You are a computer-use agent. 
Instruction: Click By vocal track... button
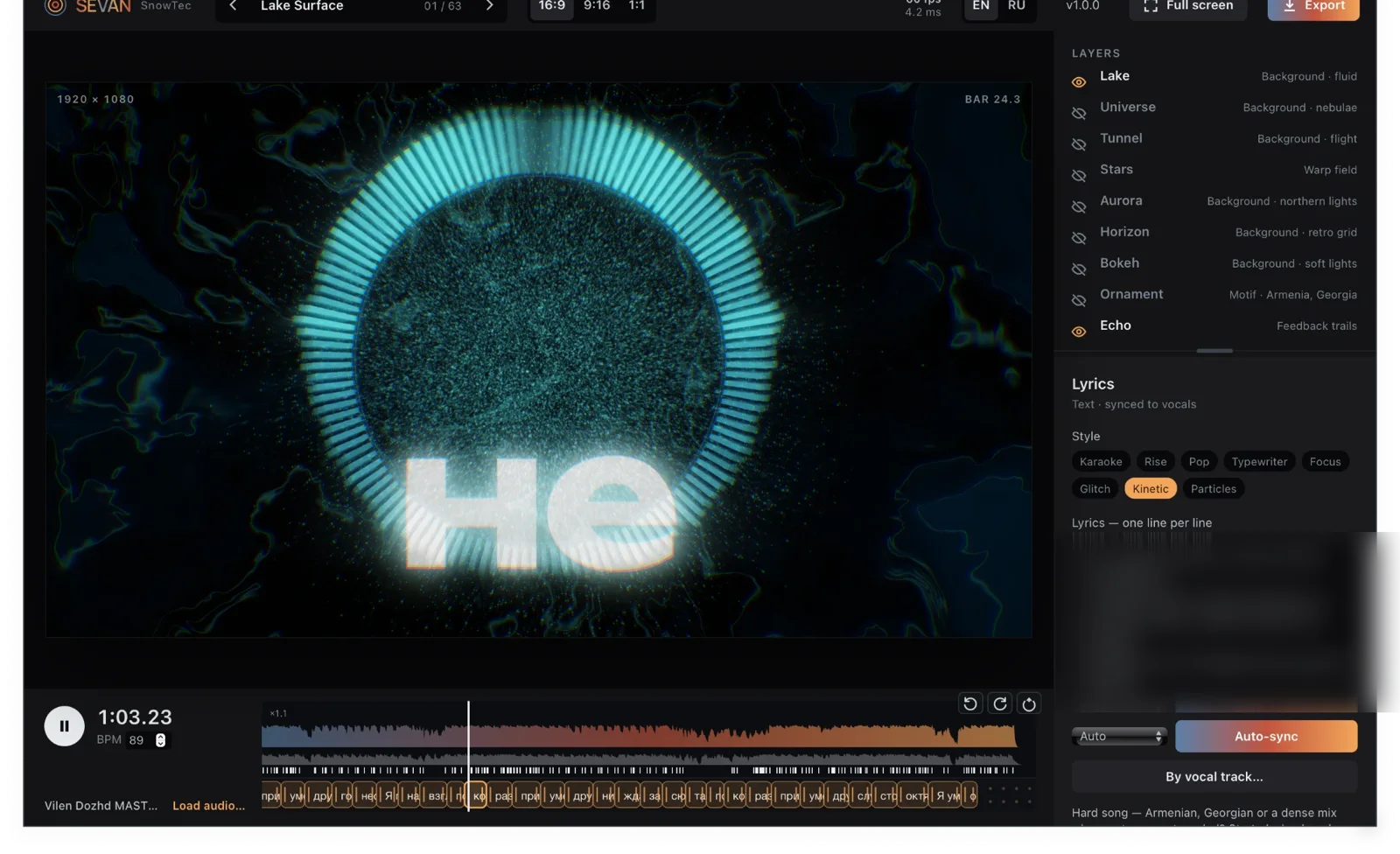[x=1214, y=777]
